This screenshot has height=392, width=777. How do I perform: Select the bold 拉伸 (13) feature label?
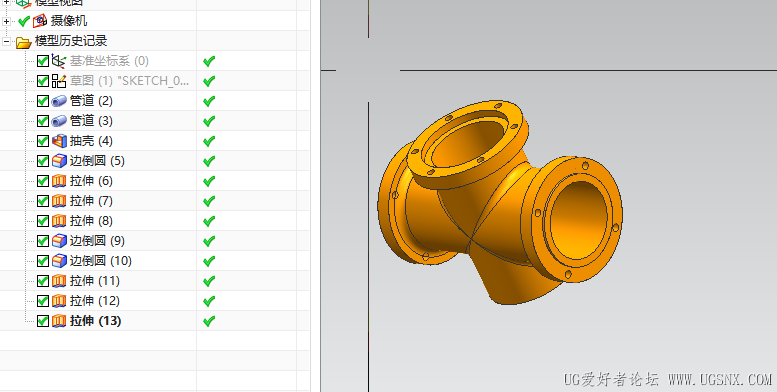pyautogui.click(x=96, y=321)
